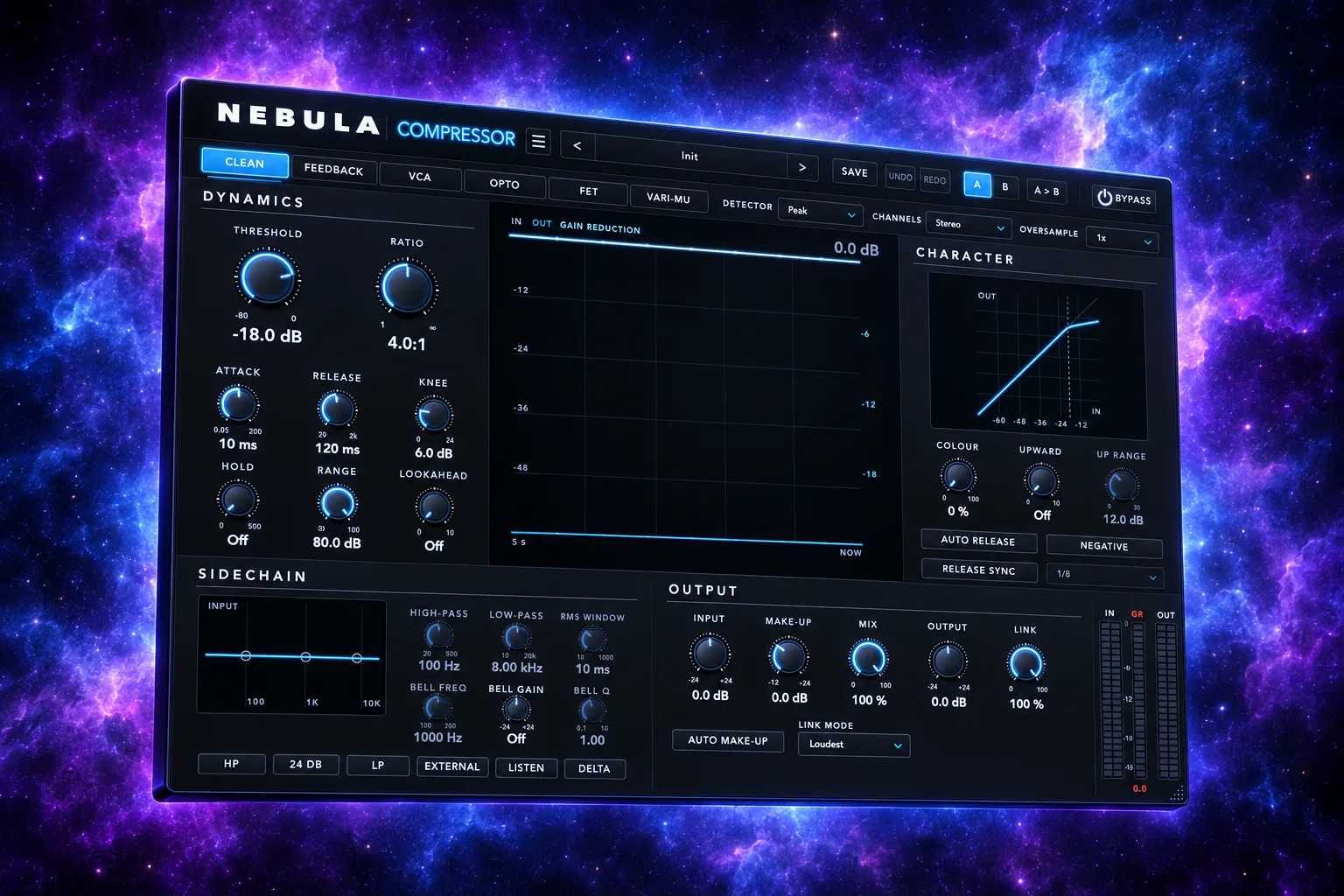Click the Range knob
This screenshot has height=896, width=1344.
[x=338, y=503]
